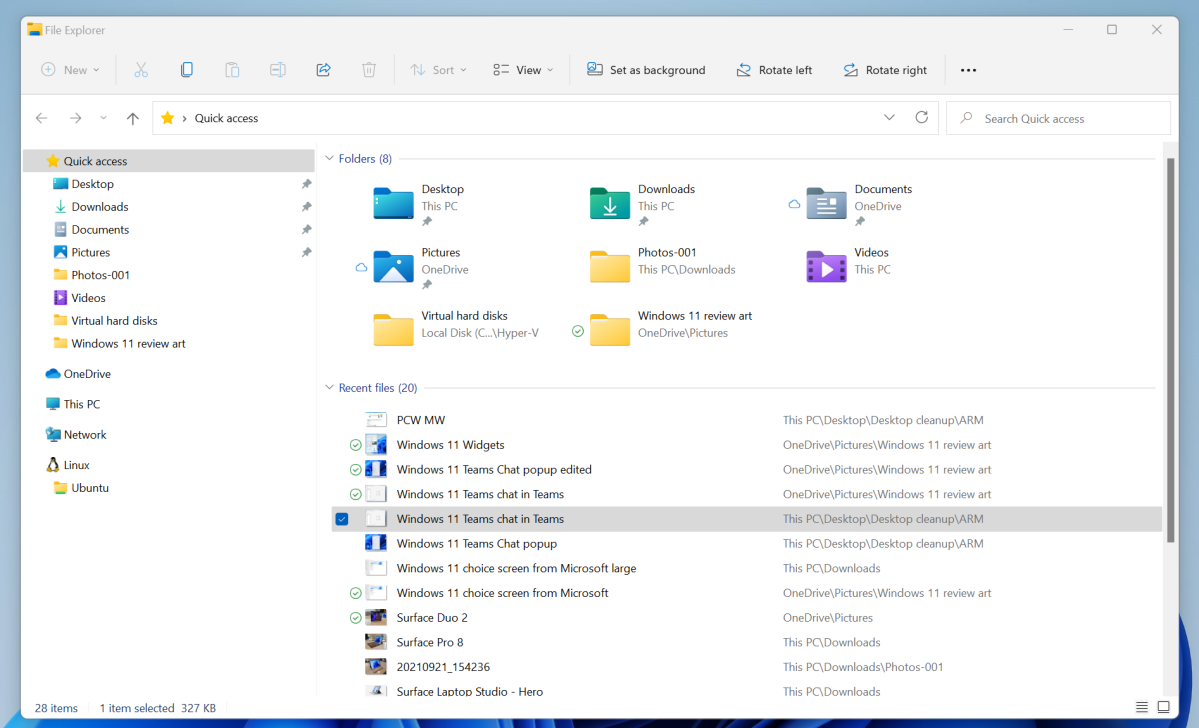Open the Downloads folder tile
The width and height of the screenshot is (1199, 728).
click(x=642, y=205)
